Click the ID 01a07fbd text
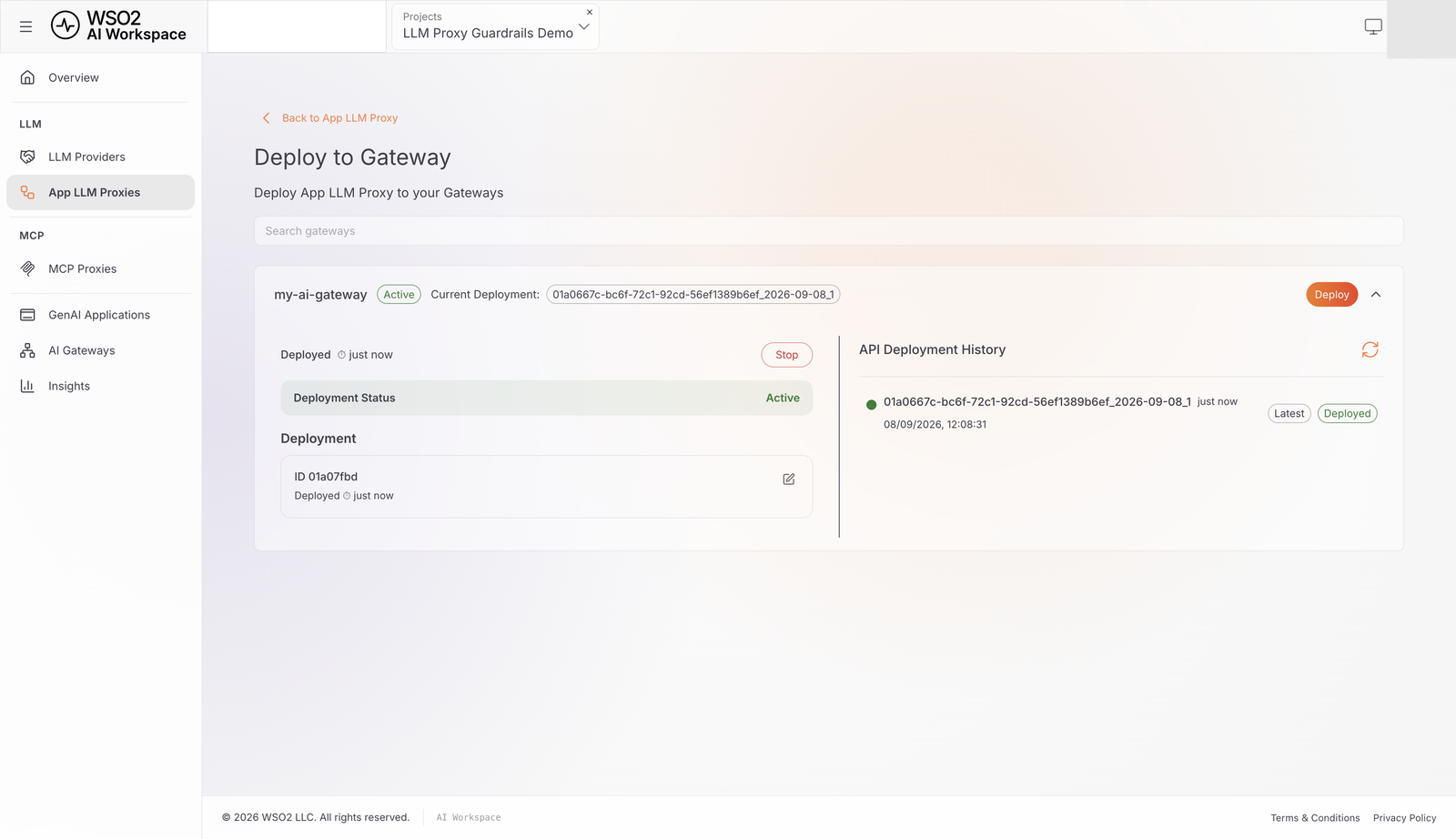Viewport: 1456px width, 839px height. click(x=326, y=477)
